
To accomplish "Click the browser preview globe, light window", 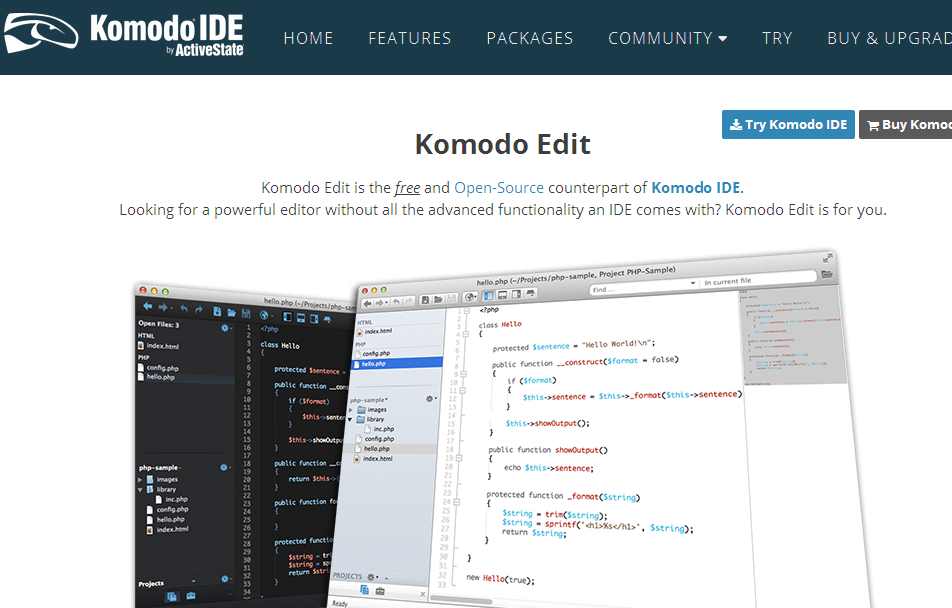I will point(469,297).
